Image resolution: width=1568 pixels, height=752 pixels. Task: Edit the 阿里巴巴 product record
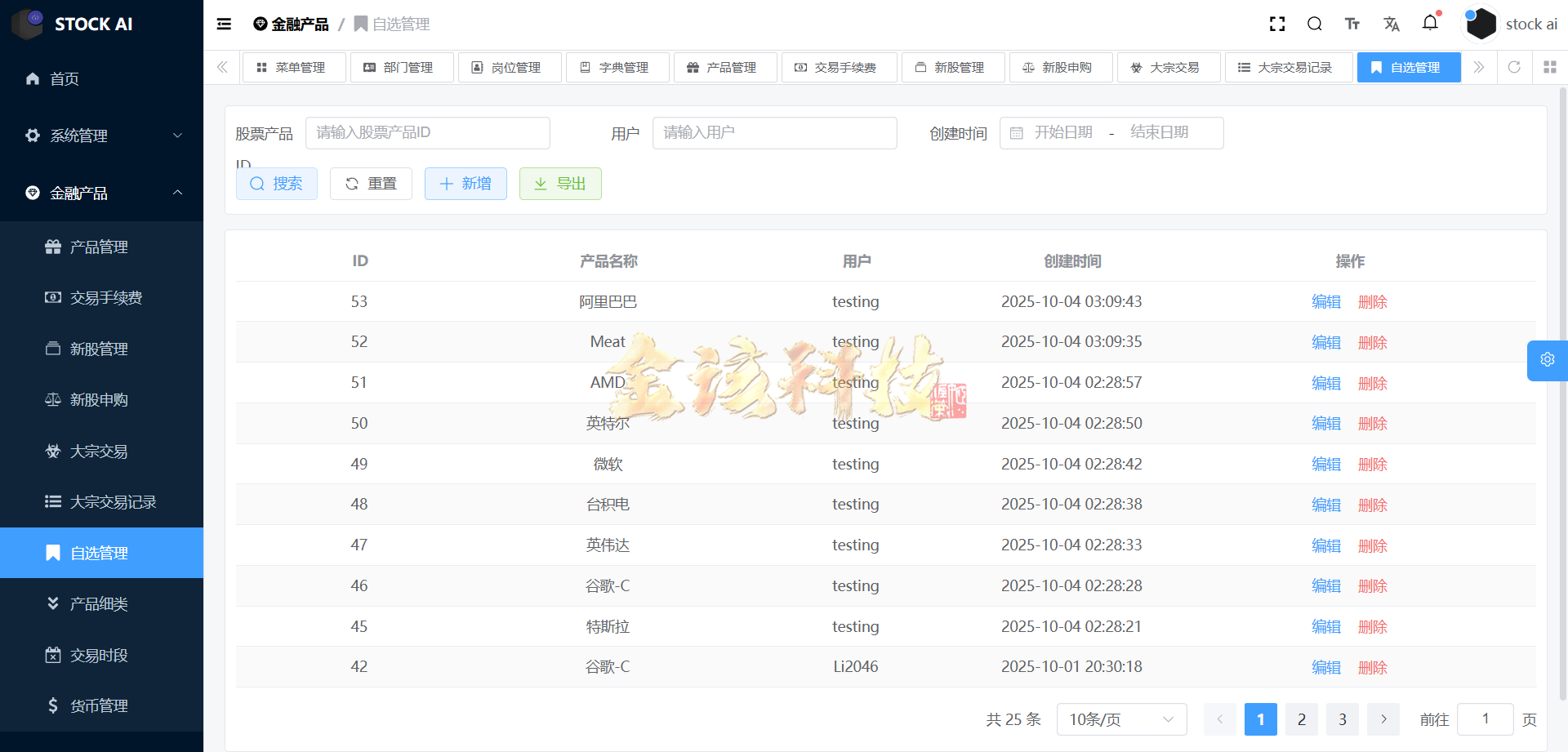[x=1325, y=301]
